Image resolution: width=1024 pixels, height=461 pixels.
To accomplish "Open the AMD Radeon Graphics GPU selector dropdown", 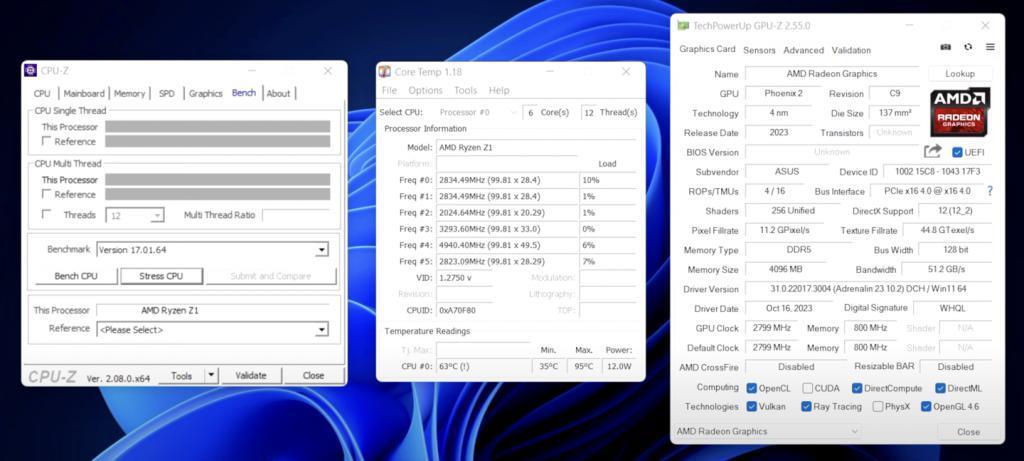I will [x=768, y=431].
